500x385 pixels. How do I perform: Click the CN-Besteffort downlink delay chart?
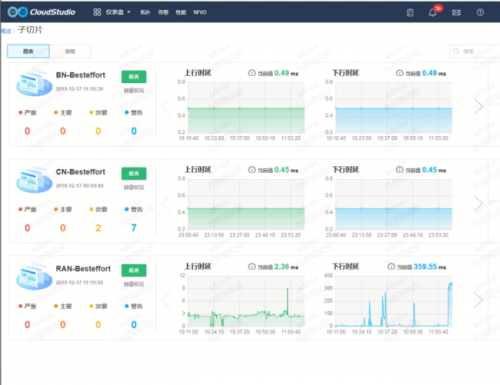click(394, 204)
